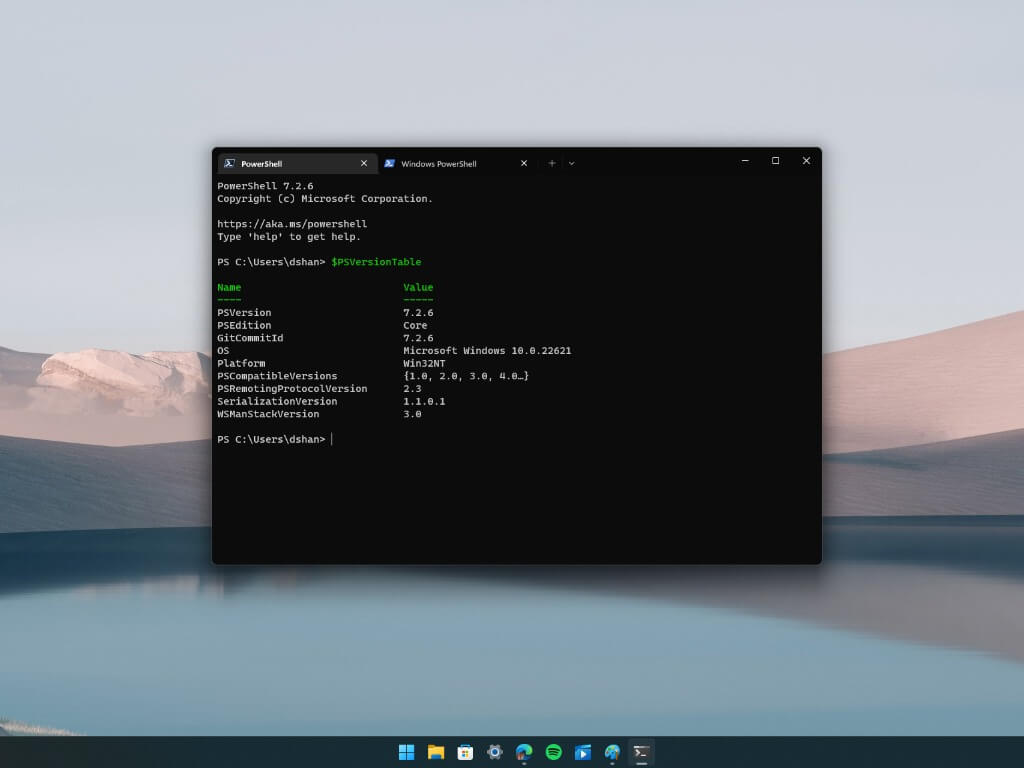Image resolution: width=1024 pixels, height=768 pixels.
Task: Open the new tab profile dropdown
Action: (x=571, y=163)
